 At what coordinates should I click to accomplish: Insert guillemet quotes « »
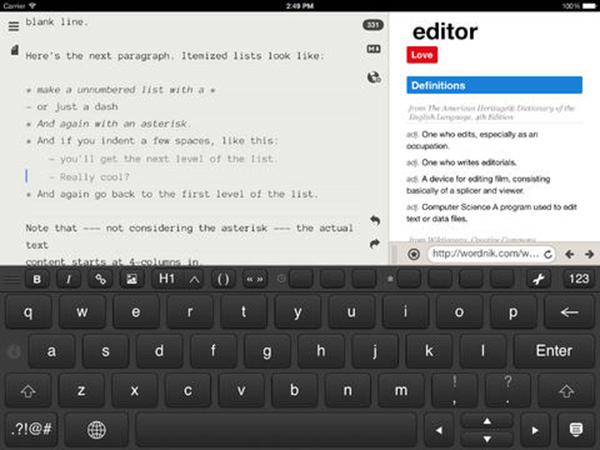pyautogui.click(x=255, y=279)
